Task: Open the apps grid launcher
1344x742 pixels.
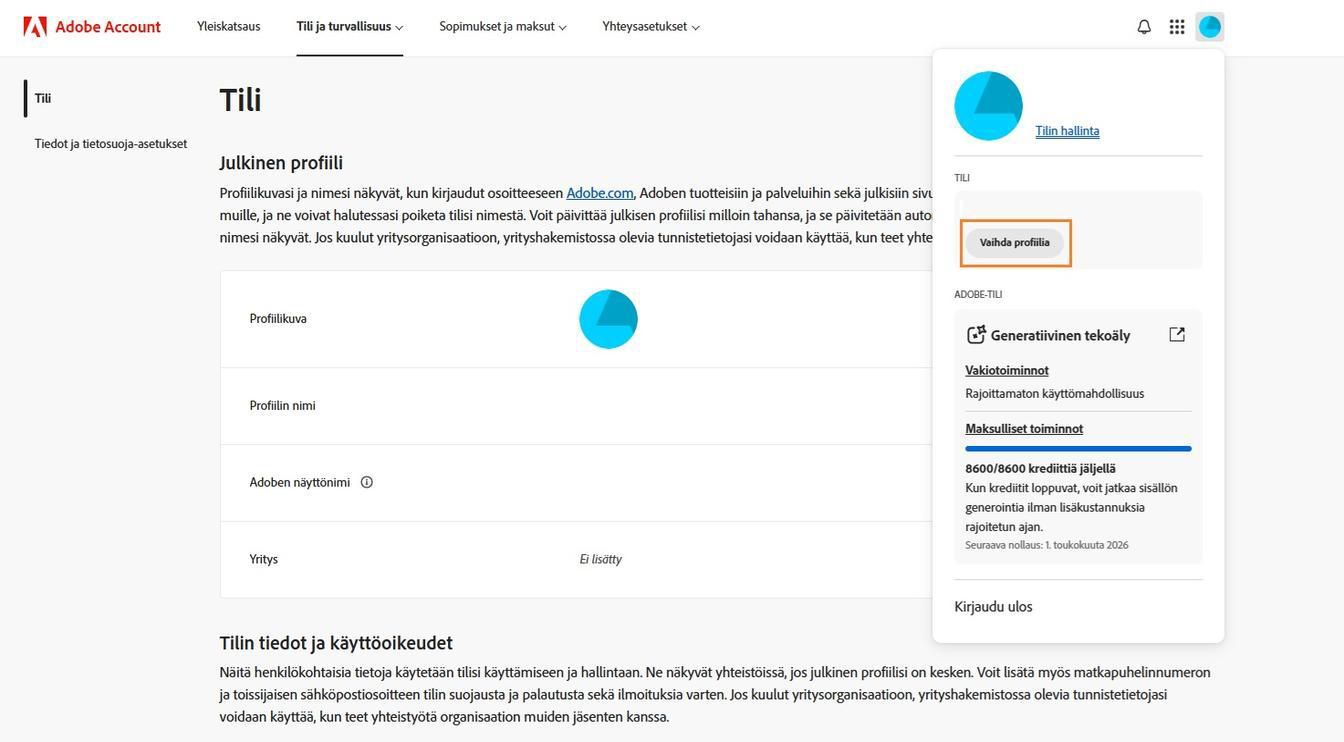Action: (x=1177, y=27)
